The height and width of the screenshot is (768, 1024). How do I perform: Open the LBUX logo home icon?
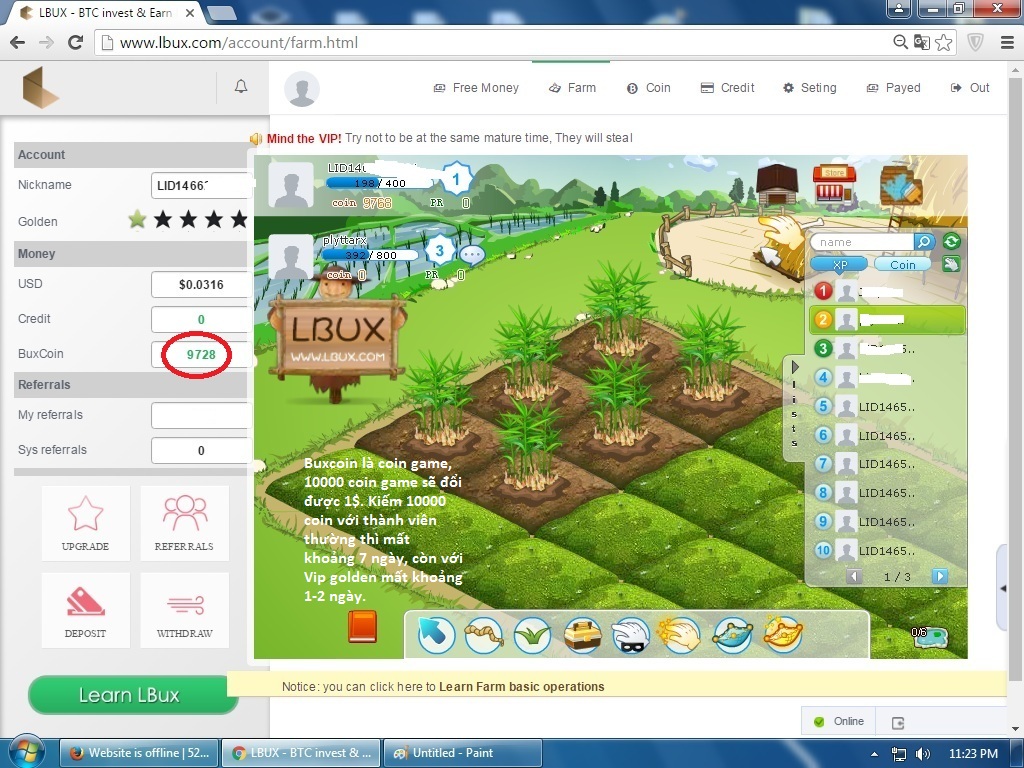40,88
